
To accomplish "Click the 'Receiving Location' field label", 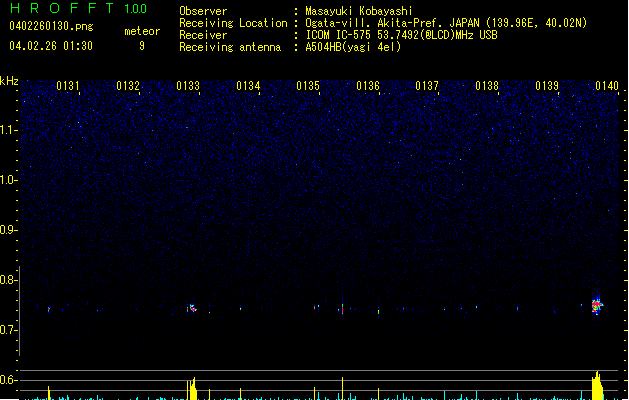I will [233, 23].
